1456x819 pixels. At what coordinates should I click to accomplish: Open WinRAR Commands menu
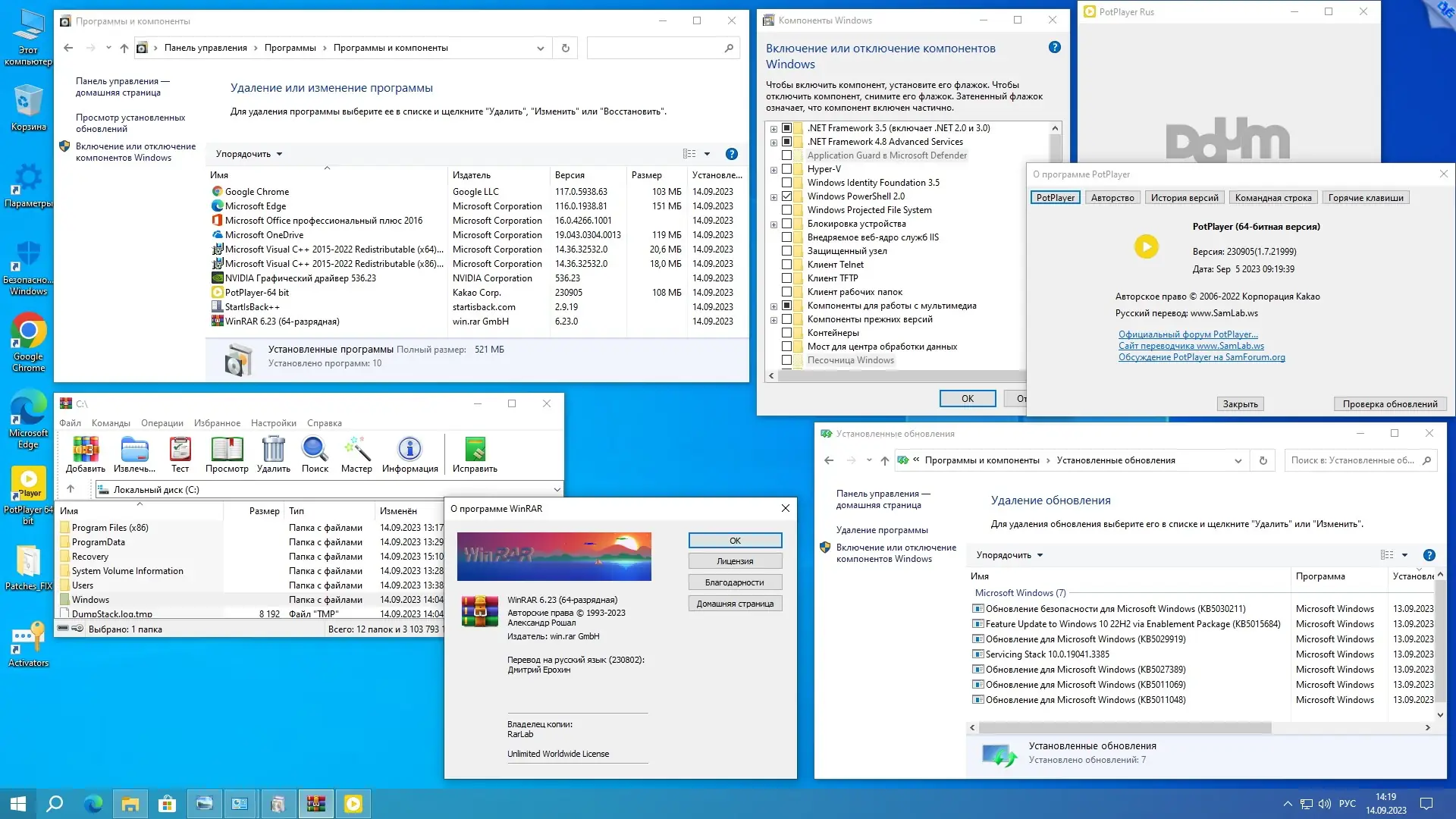point(111,423)
